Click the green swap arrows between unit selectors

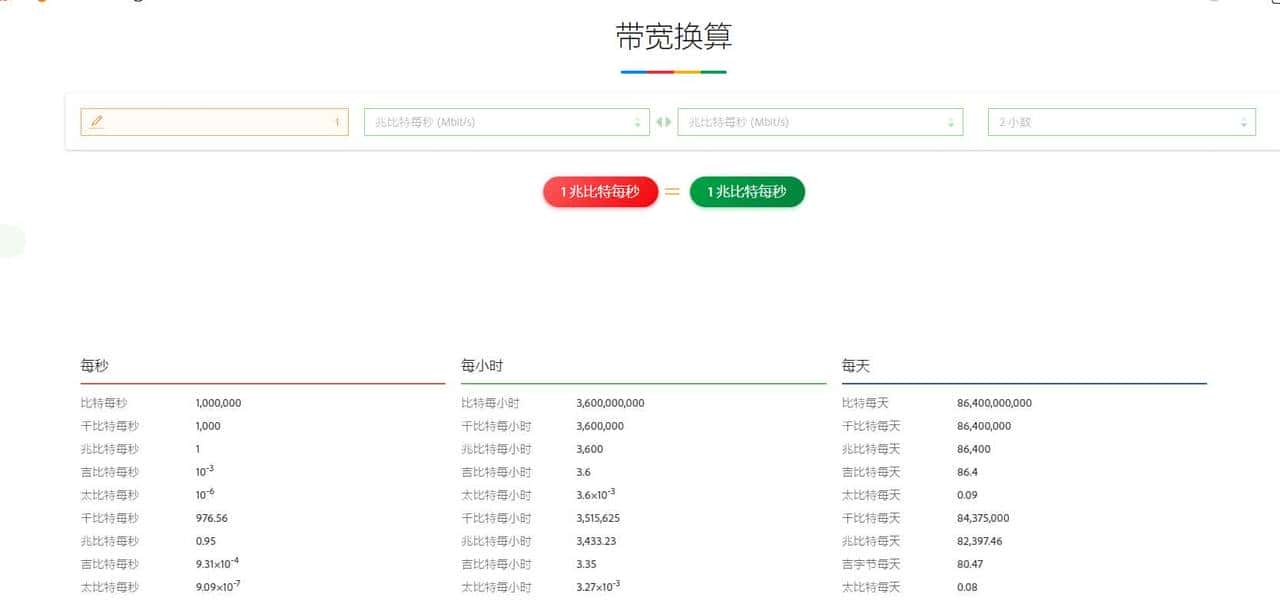(x=665, y=121)
